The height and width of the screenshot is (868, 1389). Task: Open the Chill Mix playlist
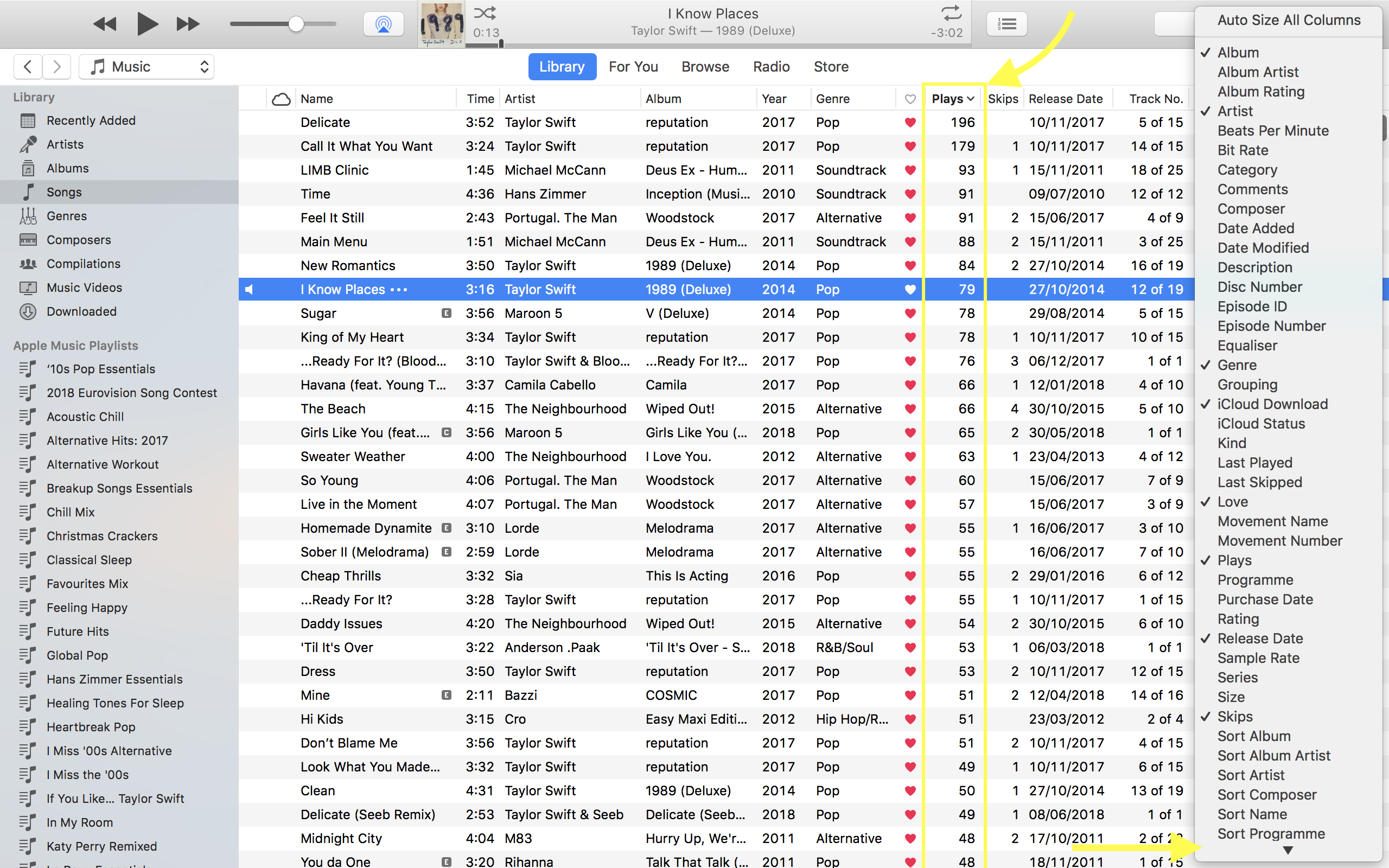tap(70, 512)
